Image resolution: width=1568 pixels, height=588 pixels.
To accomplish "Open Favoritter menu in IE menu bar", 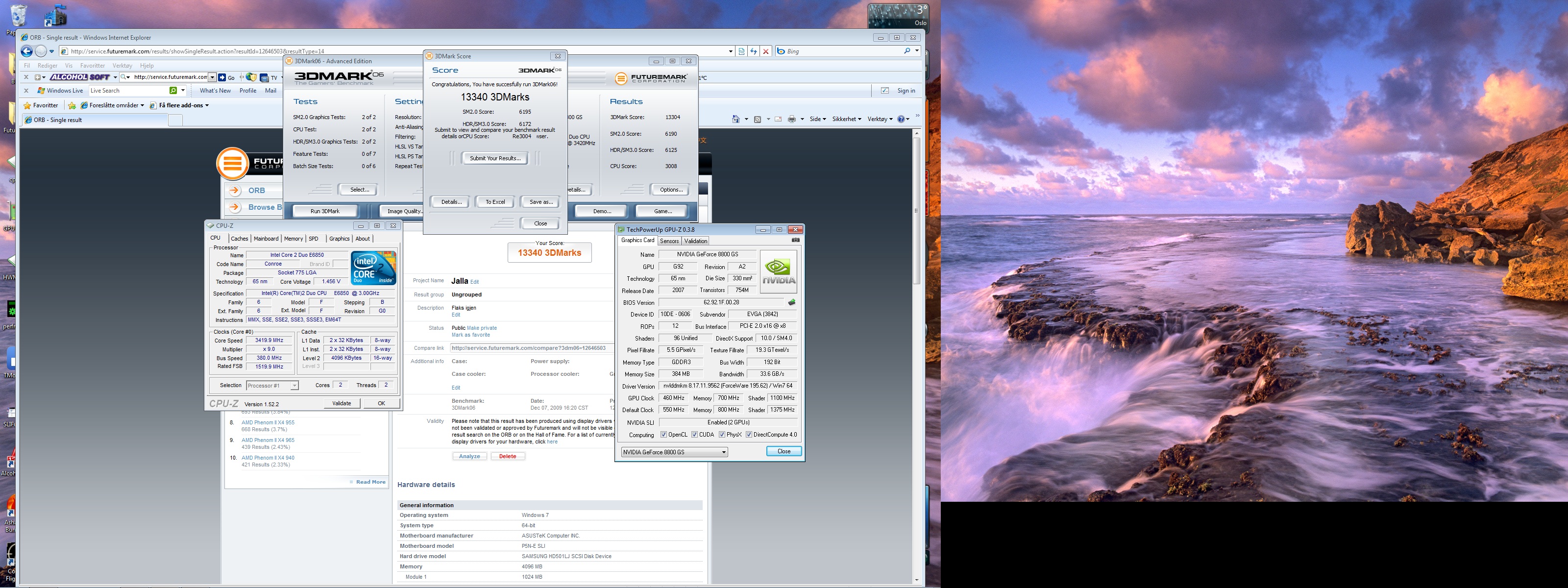I will pyautogui.click(x=93, y=66).
